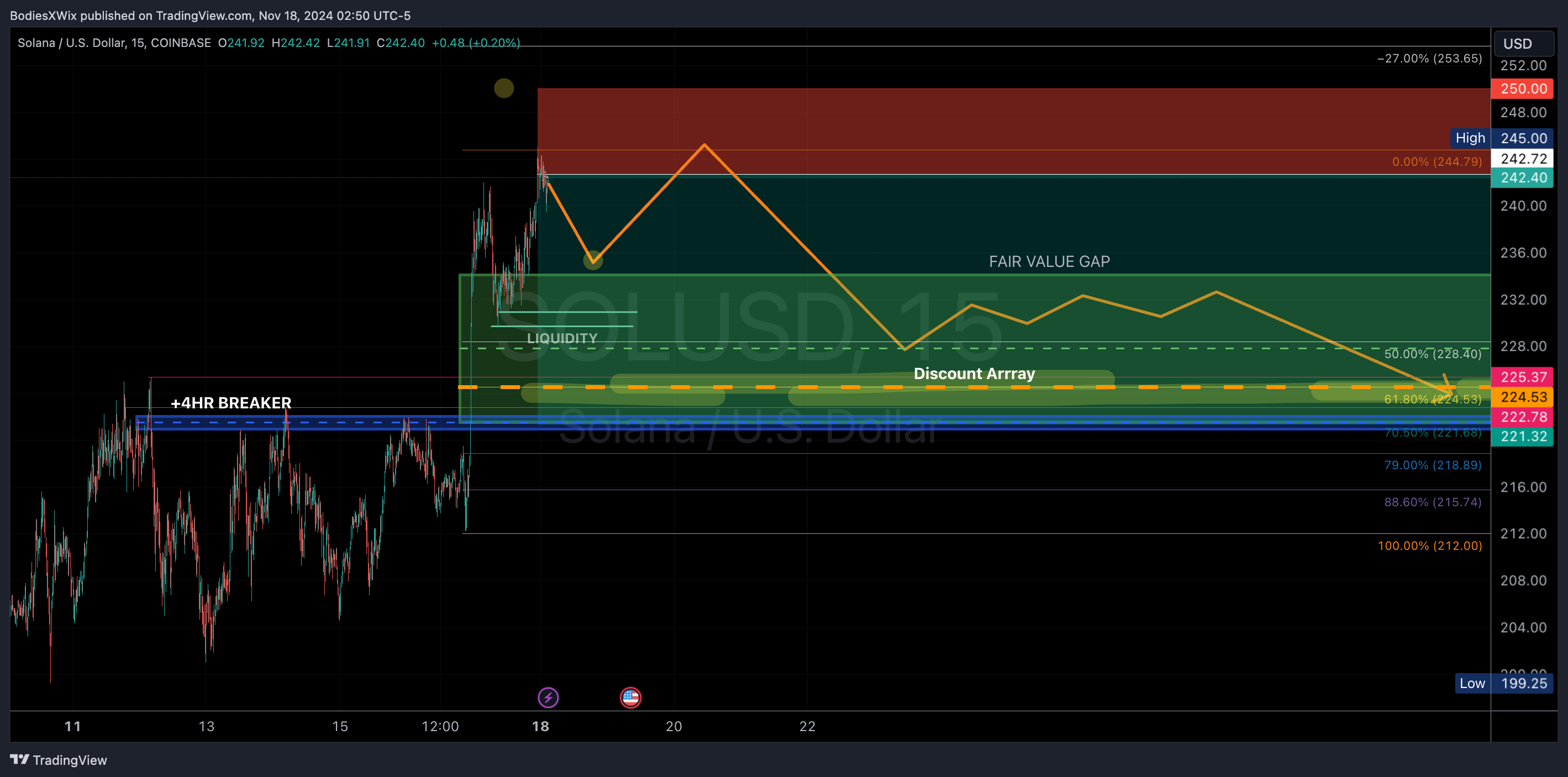Click the 88.60% (215.74) fib level label
This screenshot has width=1568, height=777.
coord(1433,502)
